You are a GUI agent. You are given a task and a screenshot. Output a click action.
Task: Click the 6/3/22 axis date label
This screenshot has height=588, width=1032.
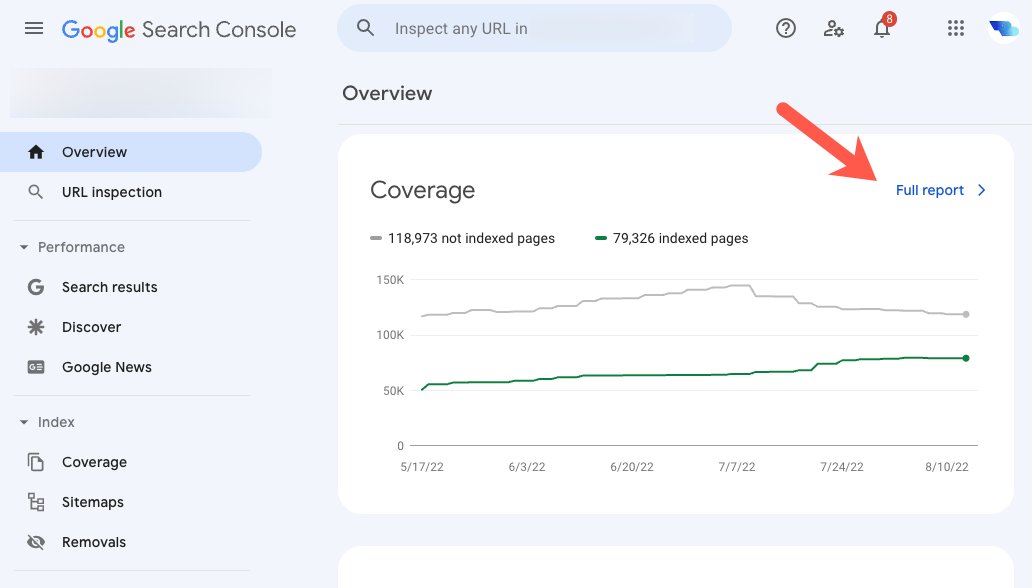point(527,467)
